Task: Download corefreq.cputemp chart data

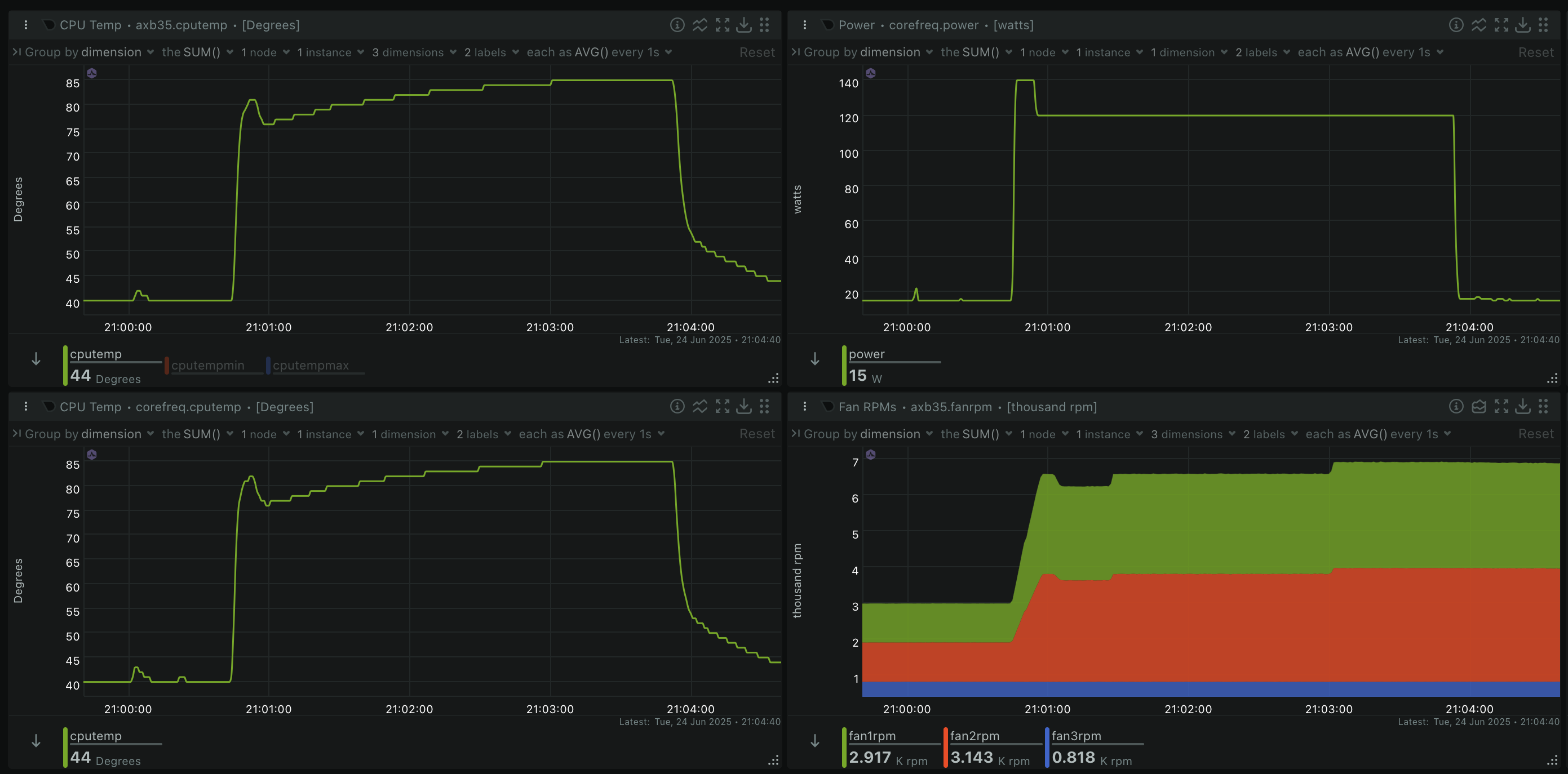Action: pyautogui.click(x=744, y=407)
